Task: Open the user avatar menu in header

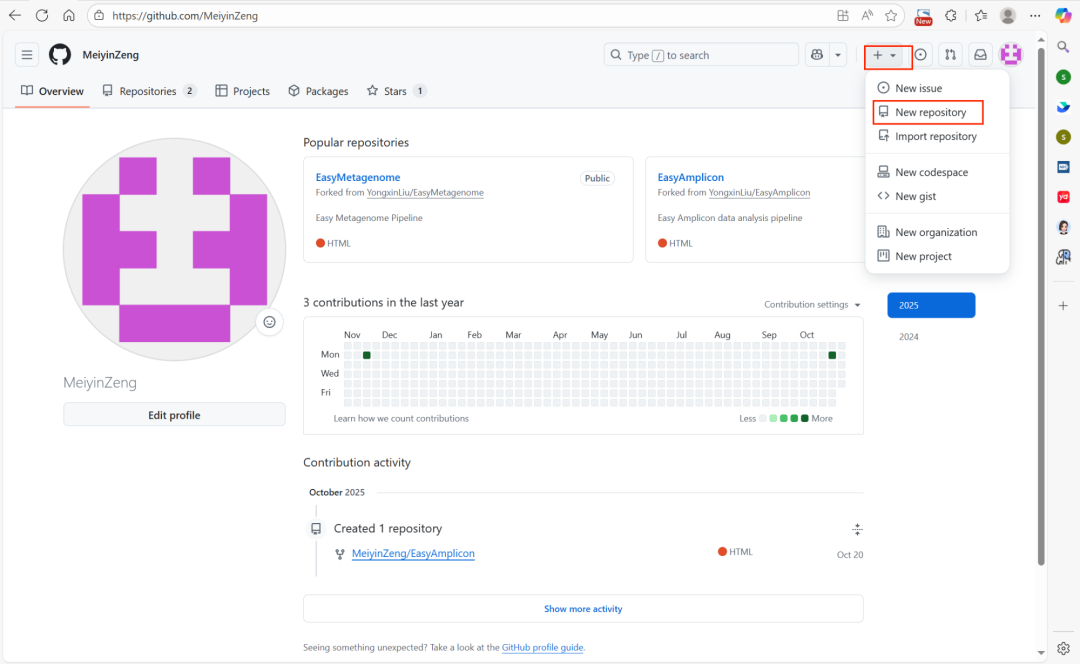Action: coord(1011,54)
